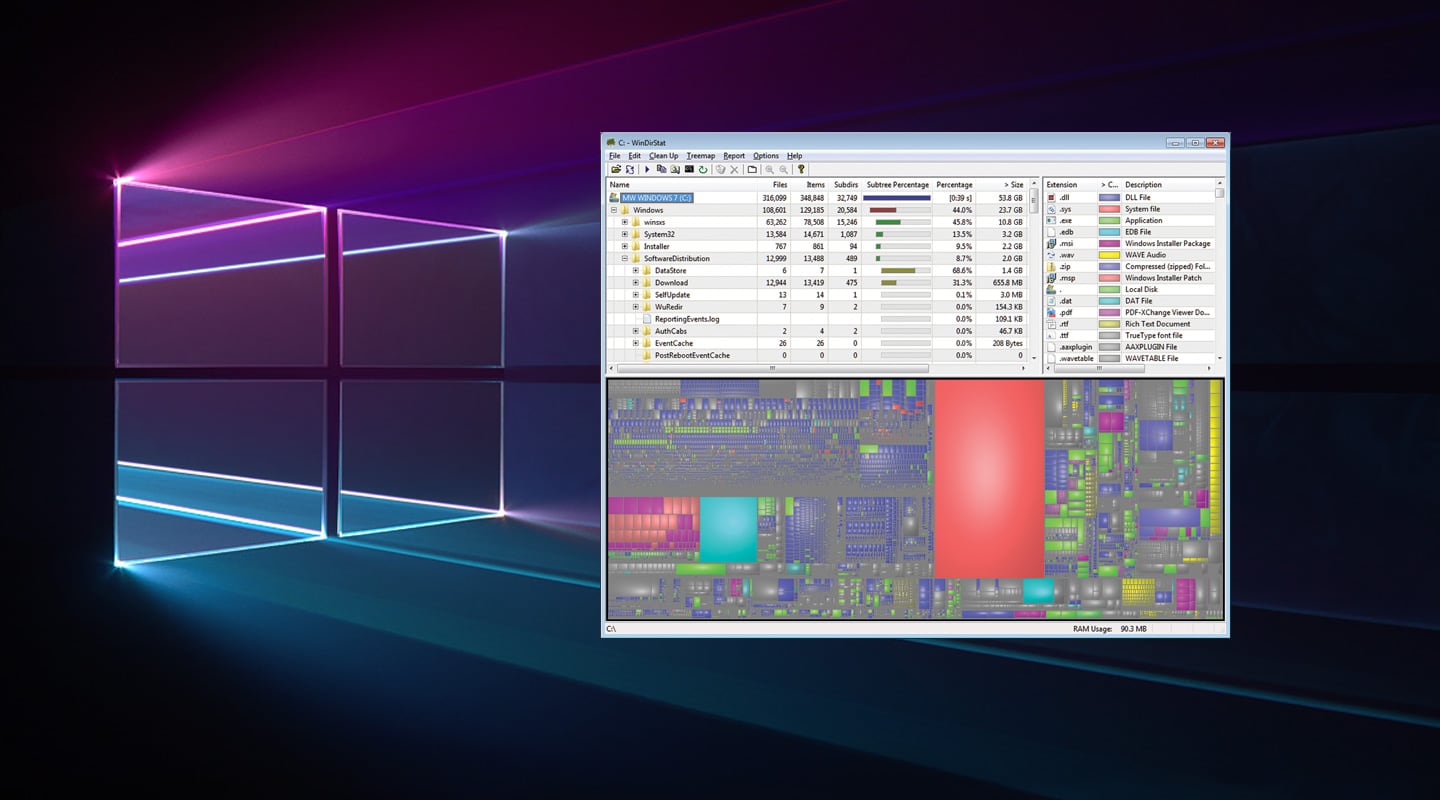
Task: Click the Command Prompt Here toolbar icon
Action: (x=689, y=169)
